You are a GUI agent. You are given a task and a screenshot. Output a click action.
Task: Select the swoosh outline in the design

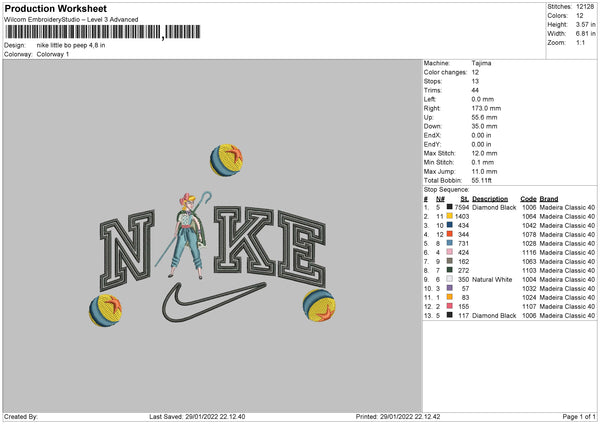pyautogui.click(x=214, y=302)
